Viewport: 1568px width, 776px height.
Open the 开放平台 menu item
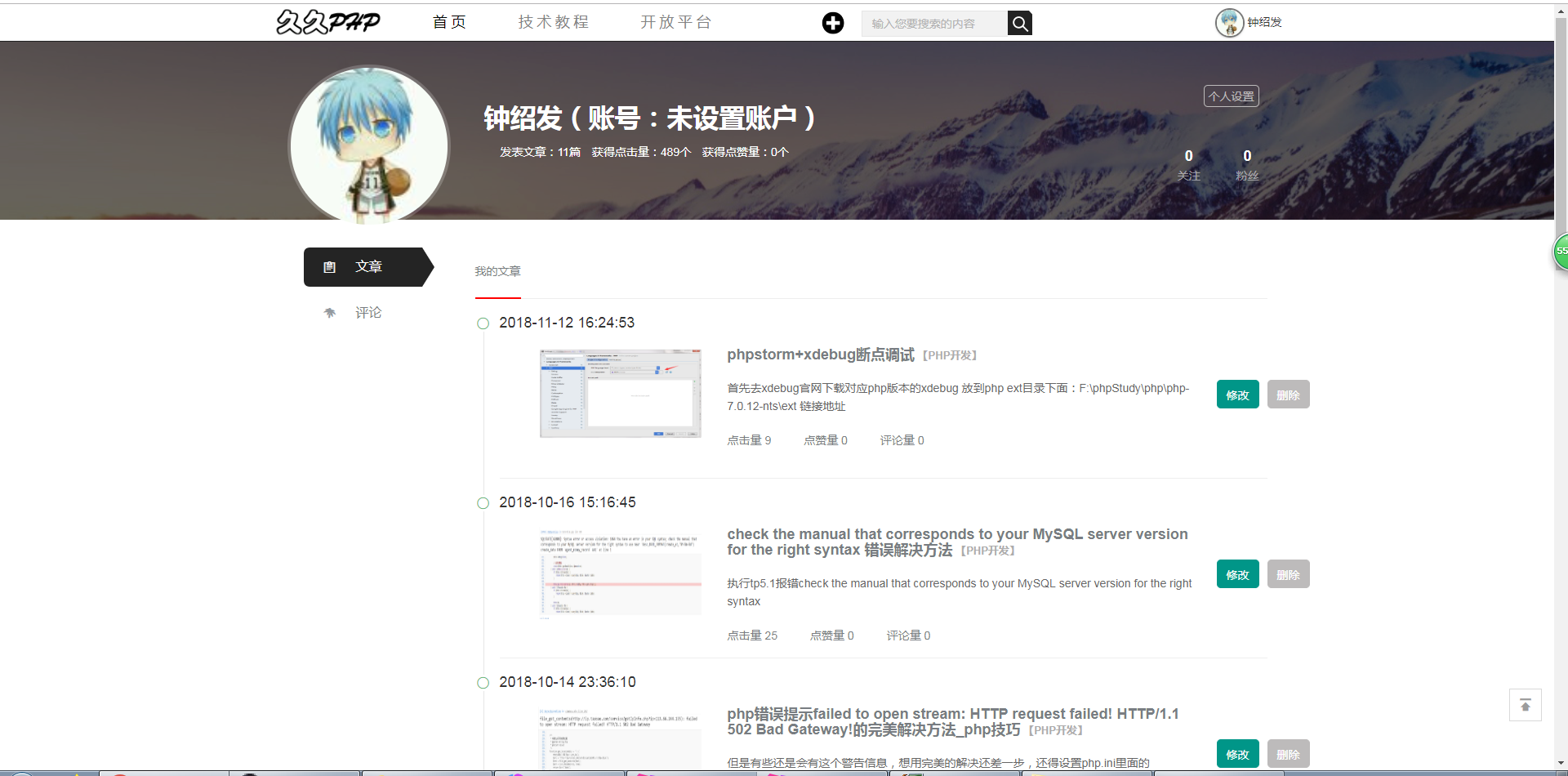click(x=676, y=22)
